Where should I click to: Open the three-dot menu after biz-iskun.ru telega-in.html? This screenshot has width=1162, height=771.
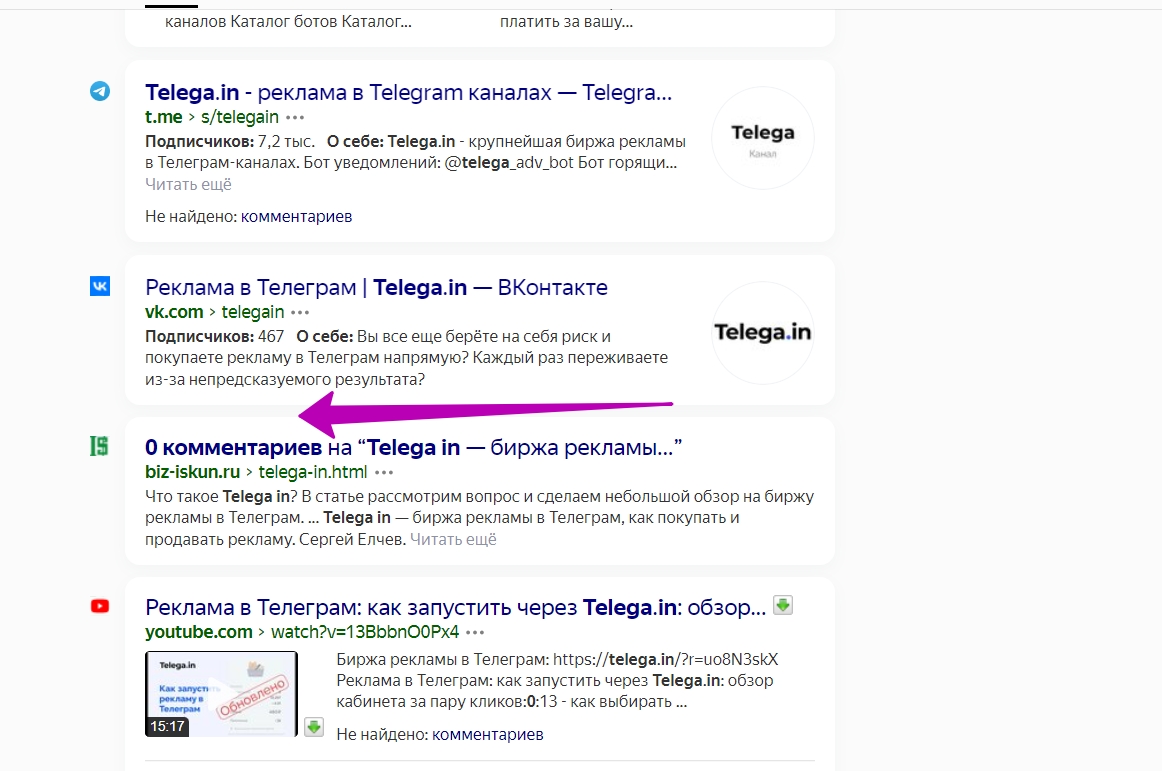click(384, 472)
